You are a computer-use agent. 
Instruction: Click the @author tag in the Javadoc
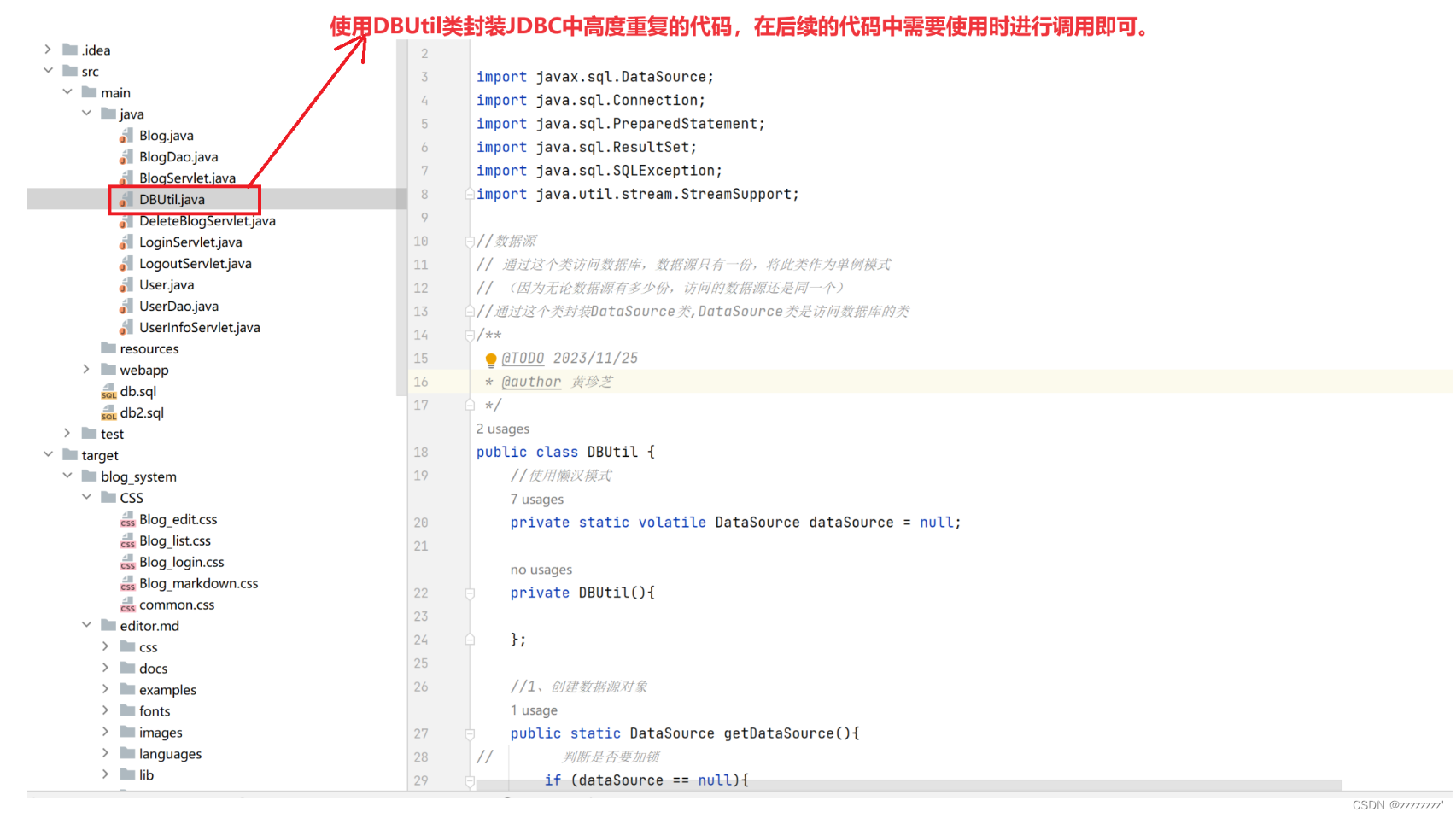coord(531,383)
